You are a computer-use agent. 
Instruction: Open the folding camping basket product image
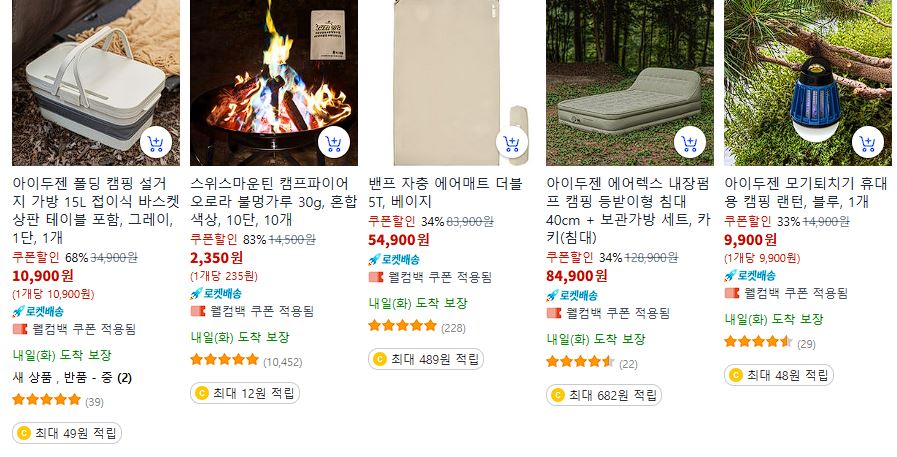96,83
